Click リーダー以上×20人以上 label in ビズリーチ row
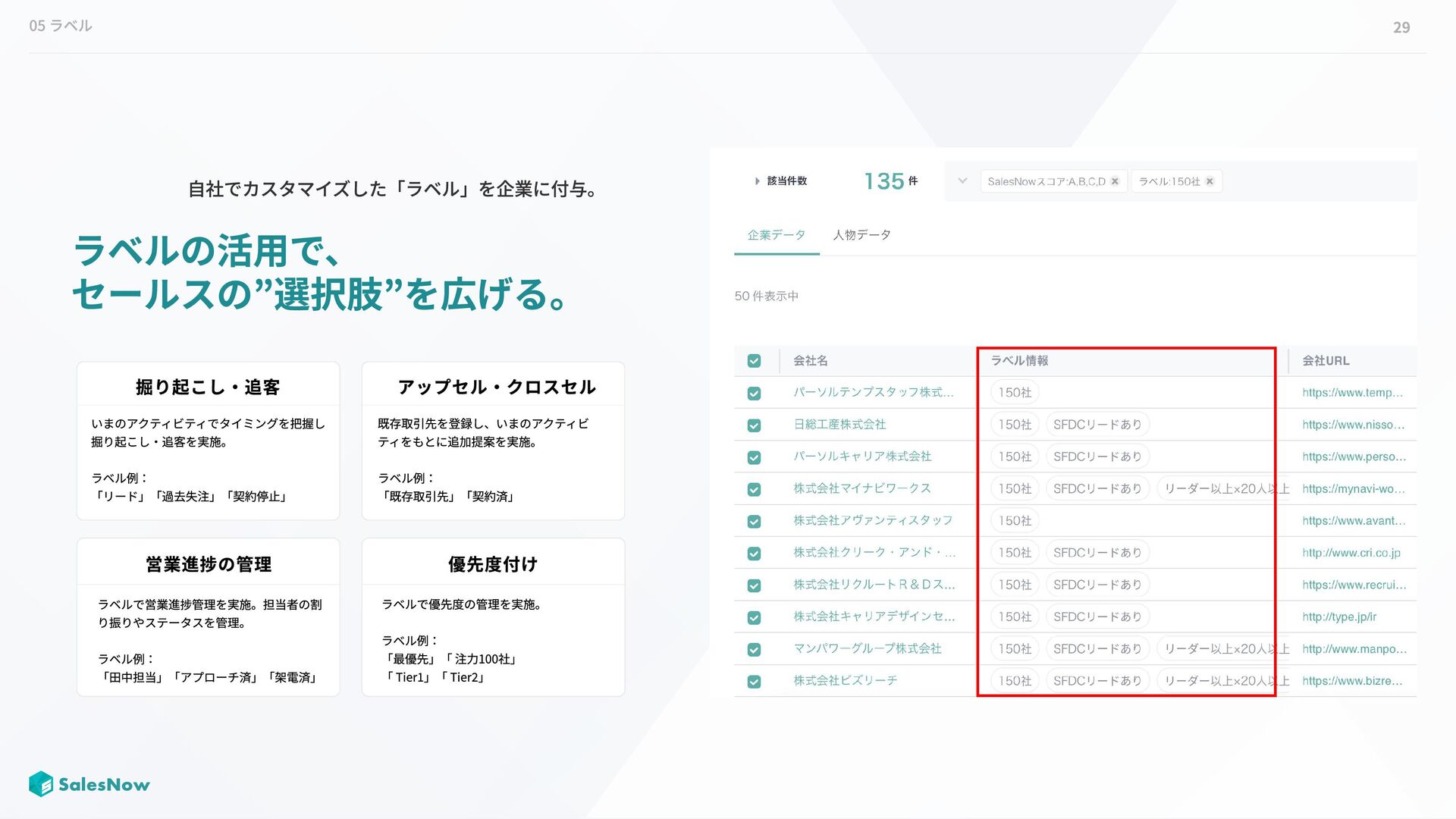 tap(1225, 680)
